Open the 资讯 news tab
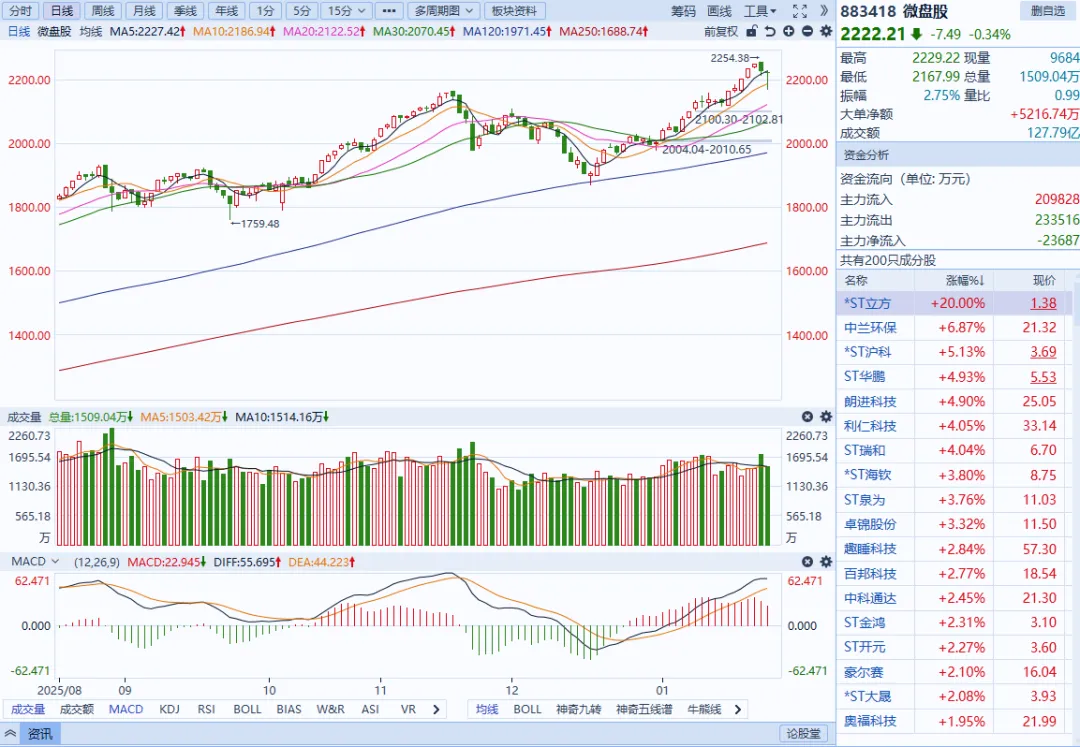 tap(40, 734)
